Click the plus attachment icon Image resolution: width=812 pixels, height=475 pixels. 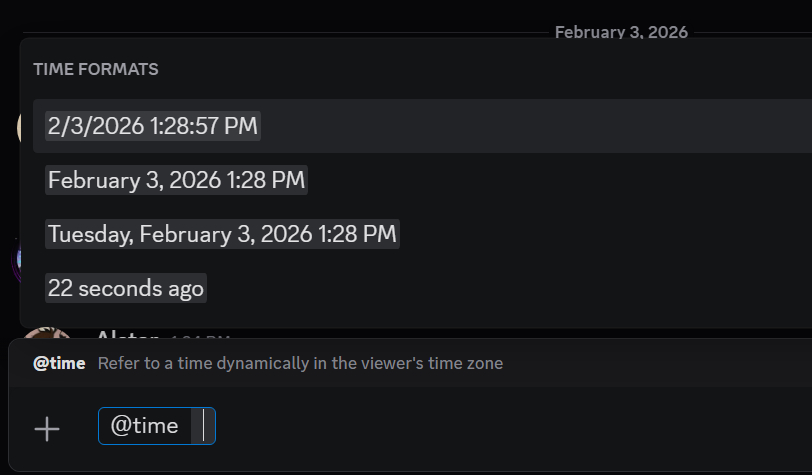47,429
